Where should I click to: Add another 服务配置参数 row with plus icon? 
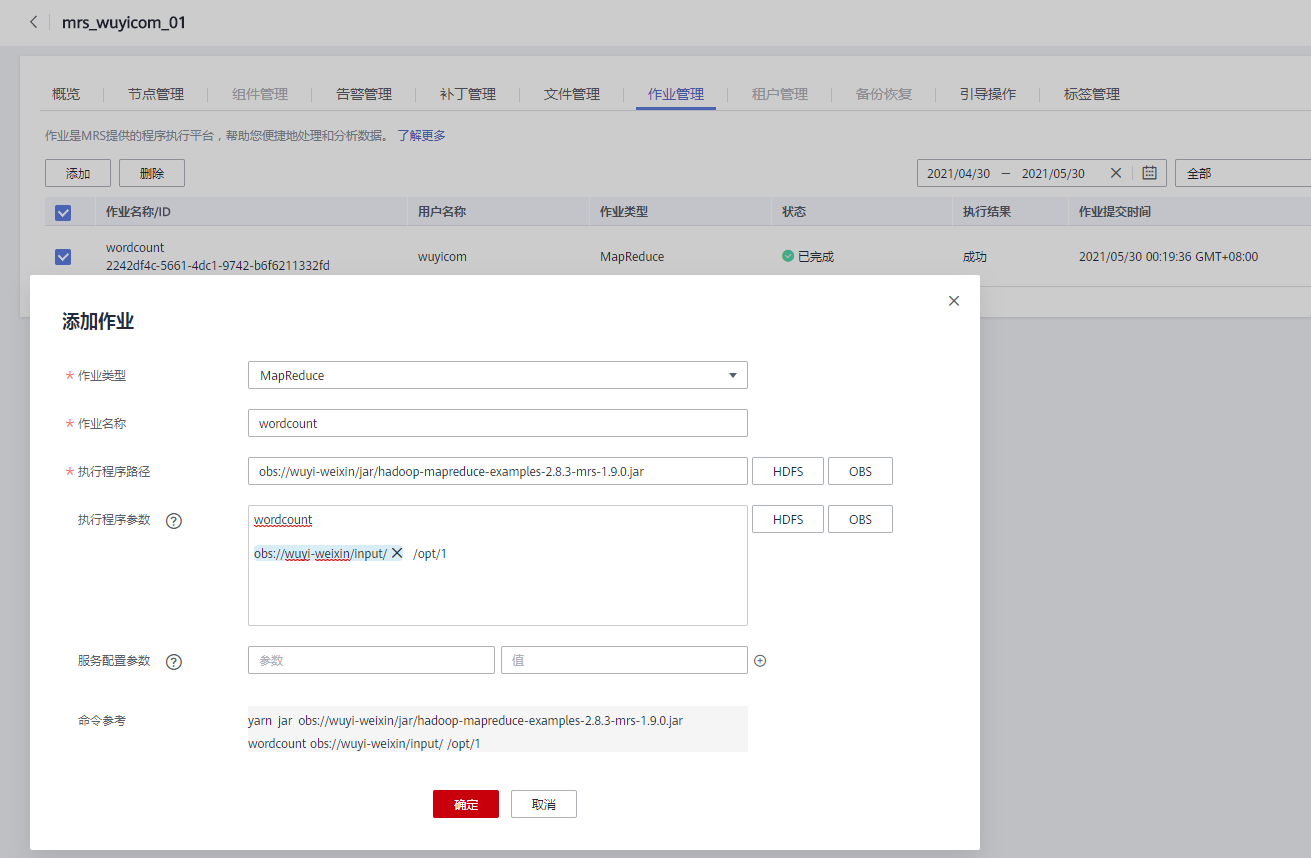[760, 661]
